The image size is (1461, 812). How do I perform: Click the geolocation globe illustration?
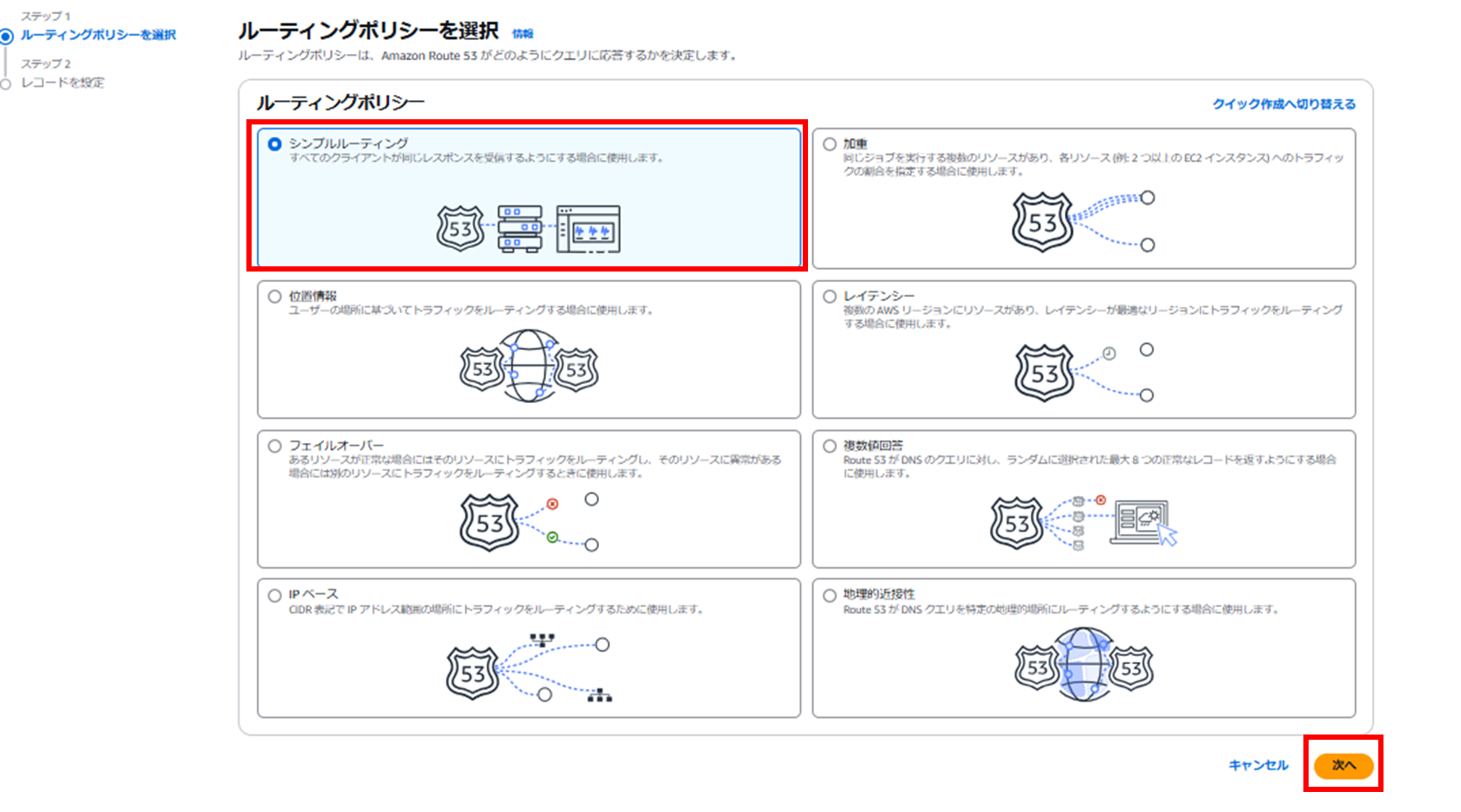(x=529, y=366)
